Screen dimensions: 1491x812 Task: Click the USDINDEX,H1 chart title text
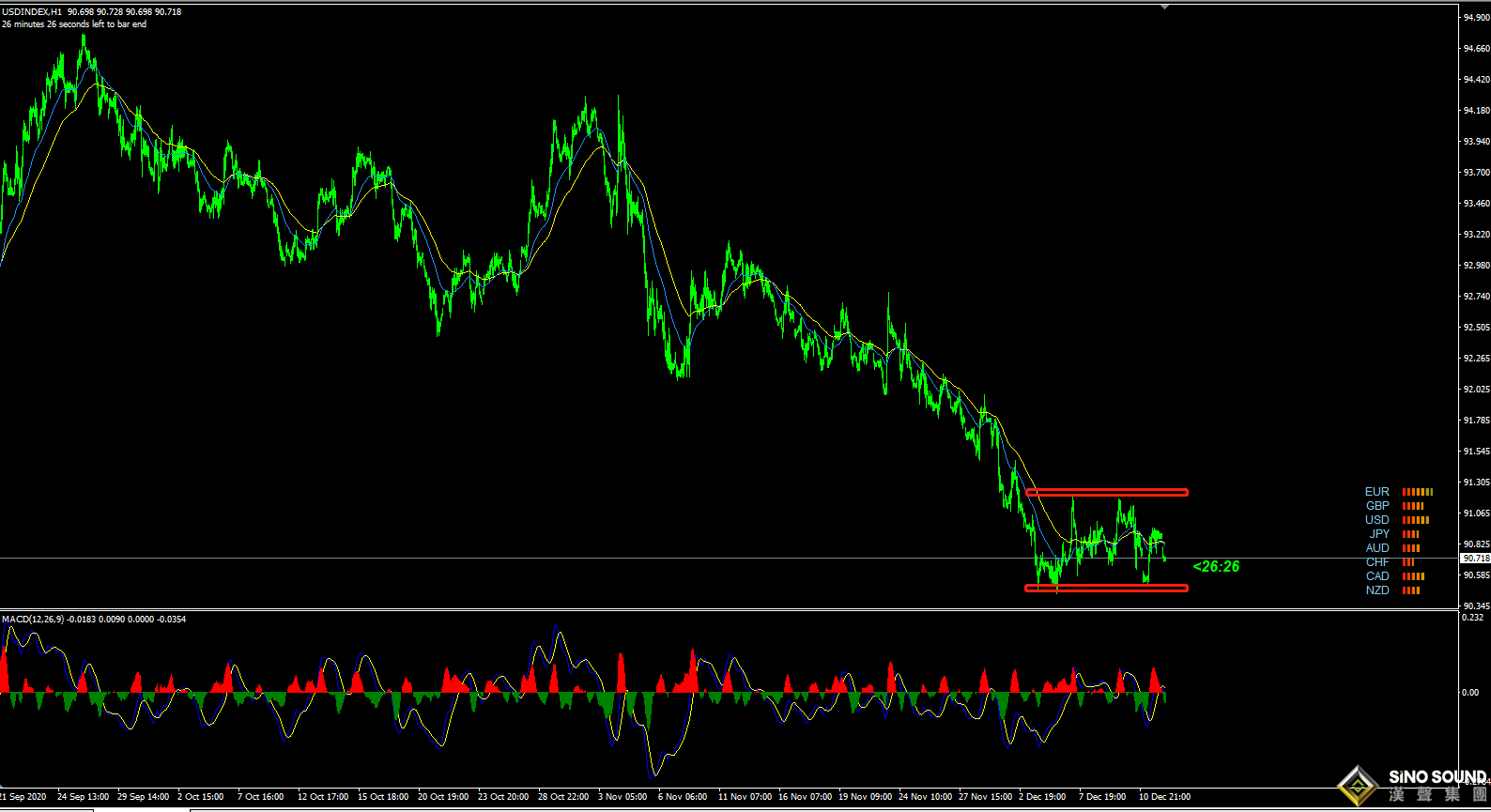click(32, 12)
